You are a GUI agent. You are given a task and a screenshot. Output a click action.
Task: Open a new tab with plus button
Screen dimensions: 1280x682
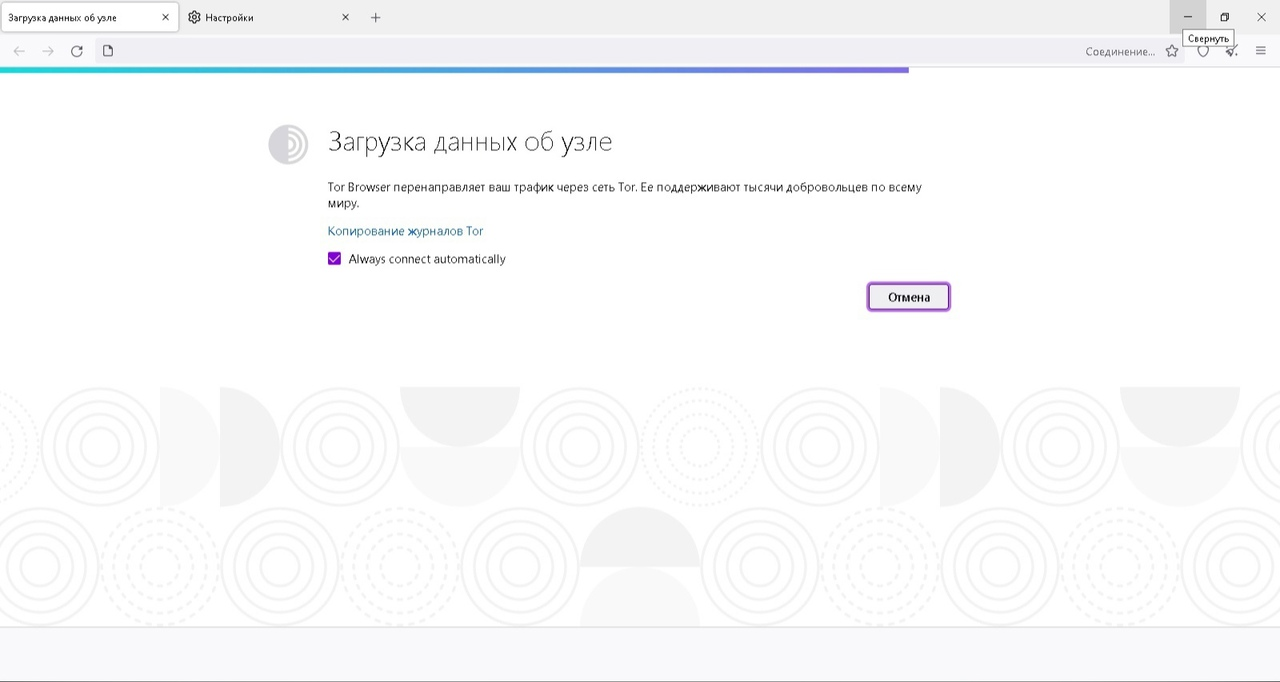click(375, 17)
